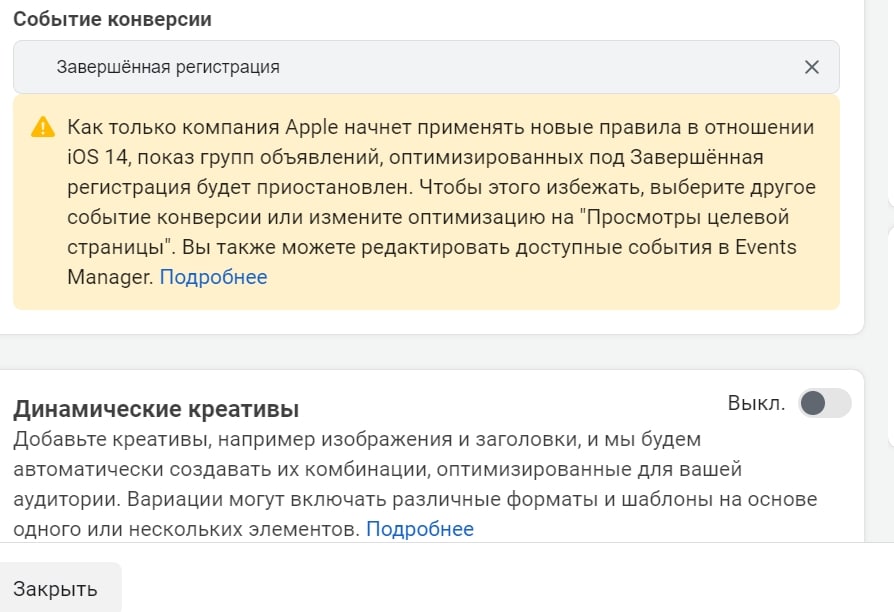894x612 pixels.
Task: Click the Динамические креативы description paragraph
Action: (415, 484)
